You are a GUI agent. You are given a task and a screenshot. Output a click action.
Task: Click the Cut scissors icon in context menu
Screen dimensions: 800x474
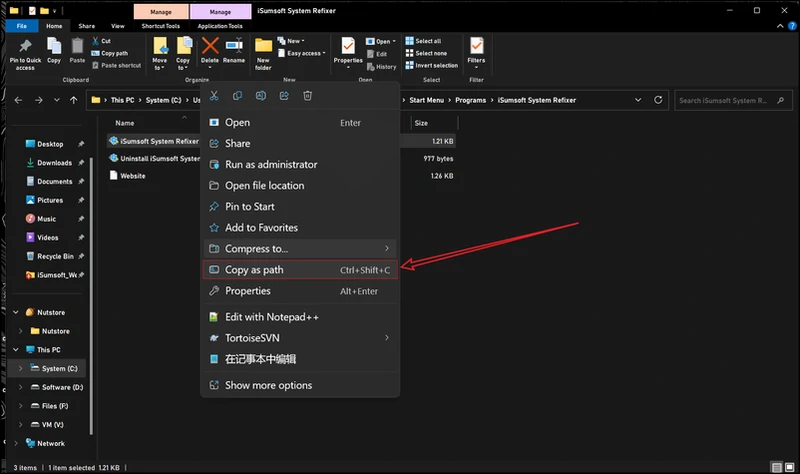click(213, 95)
